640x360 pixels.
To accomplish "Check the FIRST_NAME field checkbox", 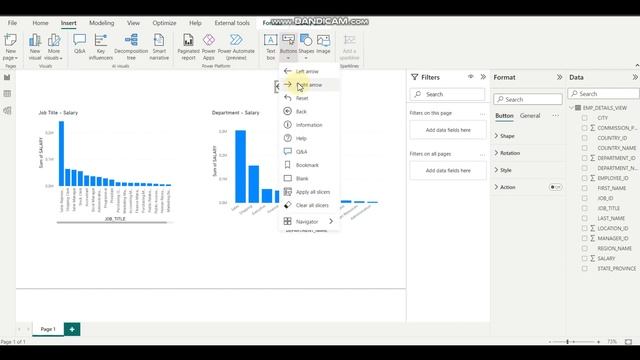I will click(584, 188).
